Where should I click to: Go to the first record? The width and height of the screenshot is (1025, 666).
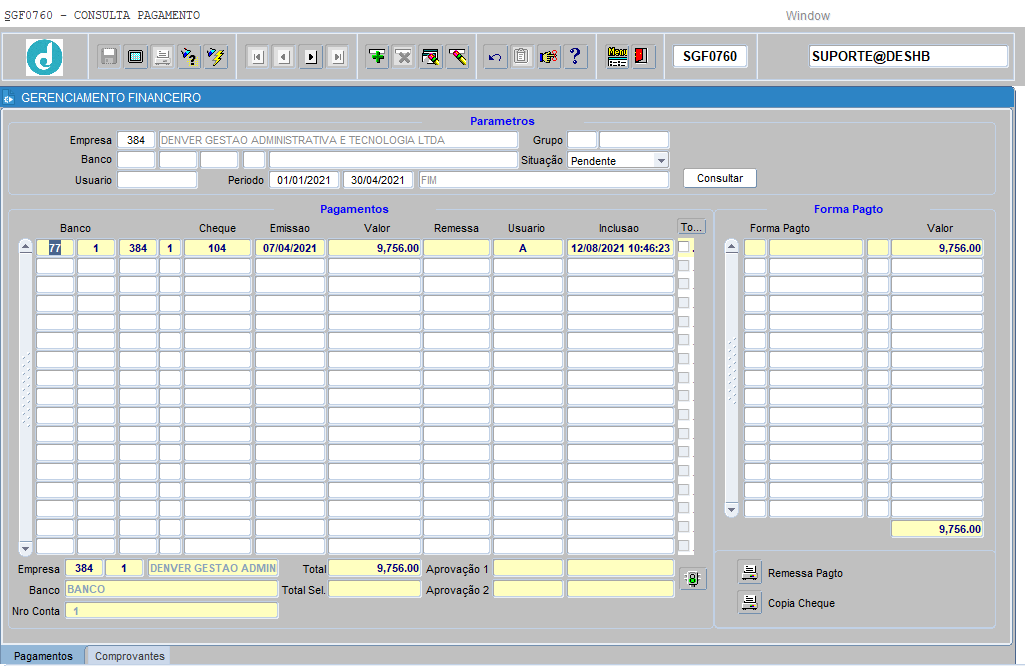click(x=258, y=57)
